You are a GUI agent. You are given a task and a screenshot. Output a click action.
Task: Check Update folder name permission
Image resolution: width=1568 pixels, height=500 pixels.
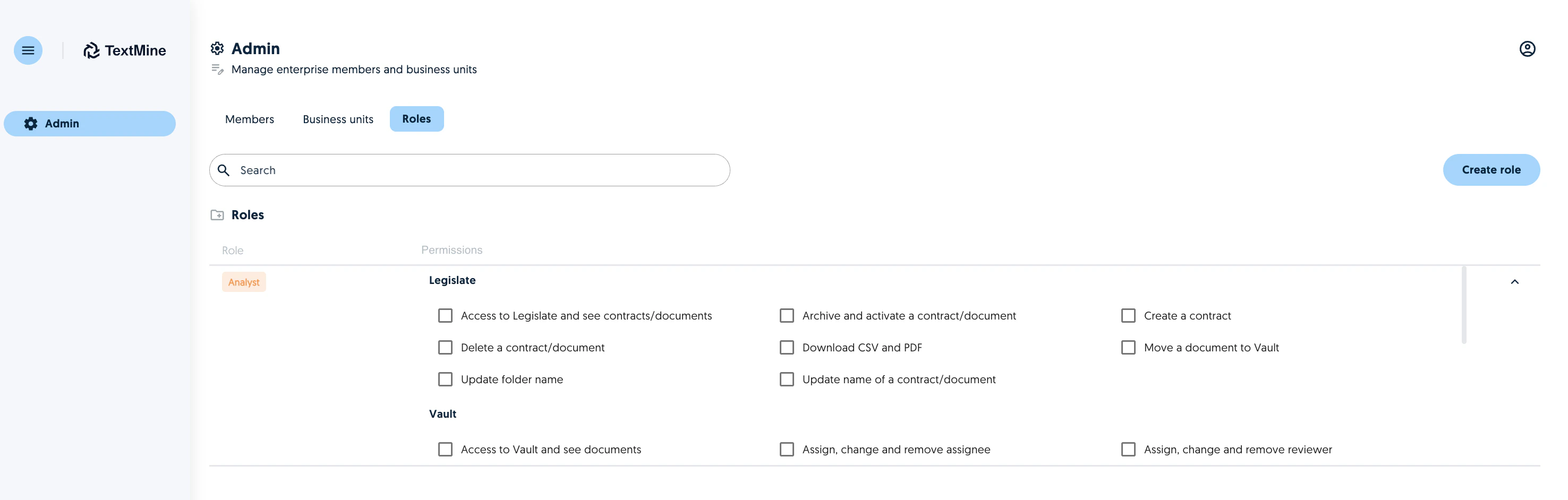coord(445,380)
